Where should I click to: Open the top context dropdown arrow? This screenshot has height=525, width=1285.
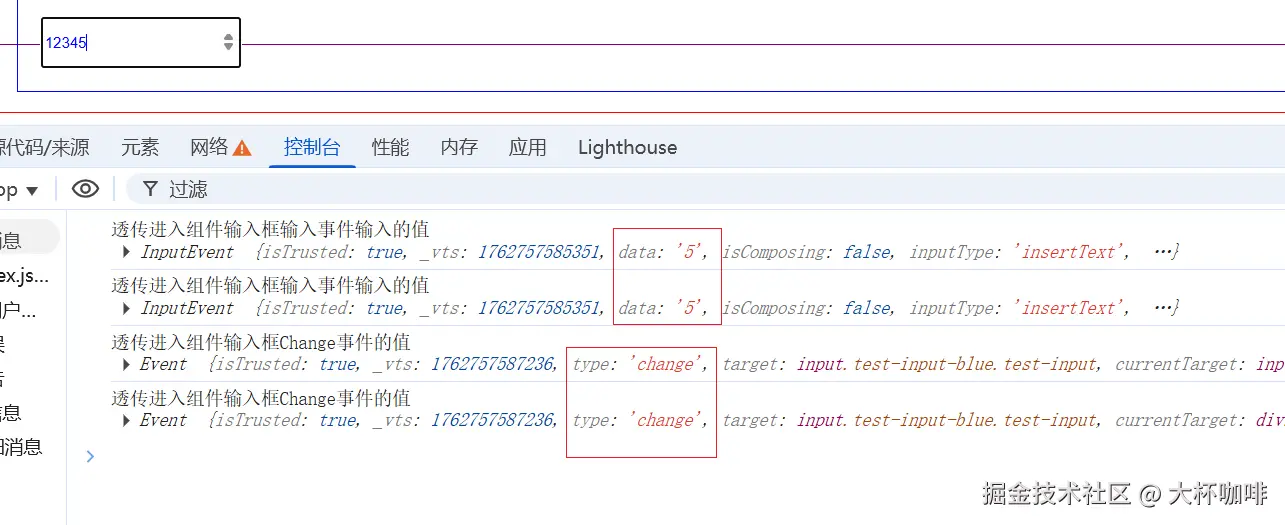tap(32, 190)
